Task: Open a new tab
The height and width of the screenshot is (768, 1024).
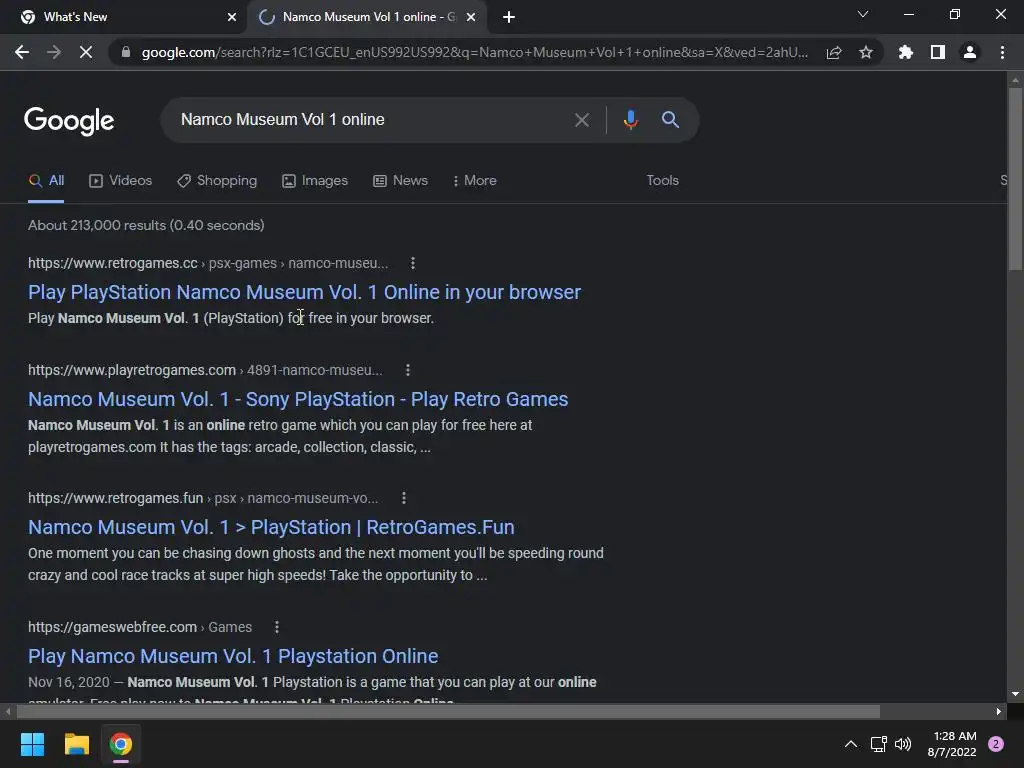Action: [x=509, y=17]
